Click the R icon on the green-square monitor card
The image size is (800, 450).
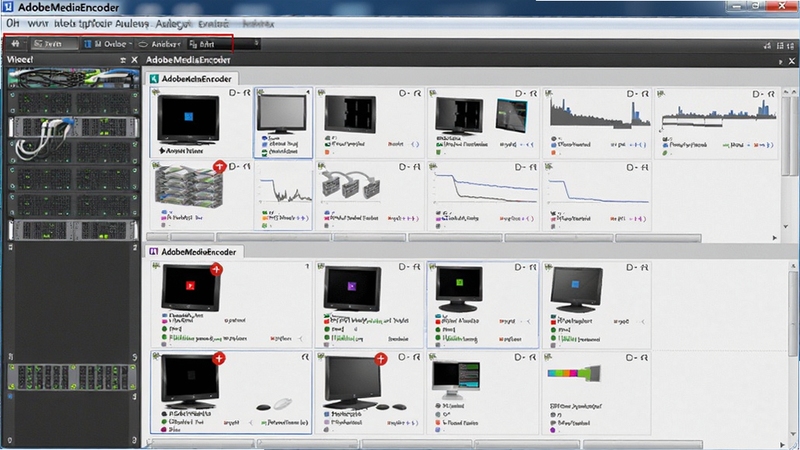[533, 267]
